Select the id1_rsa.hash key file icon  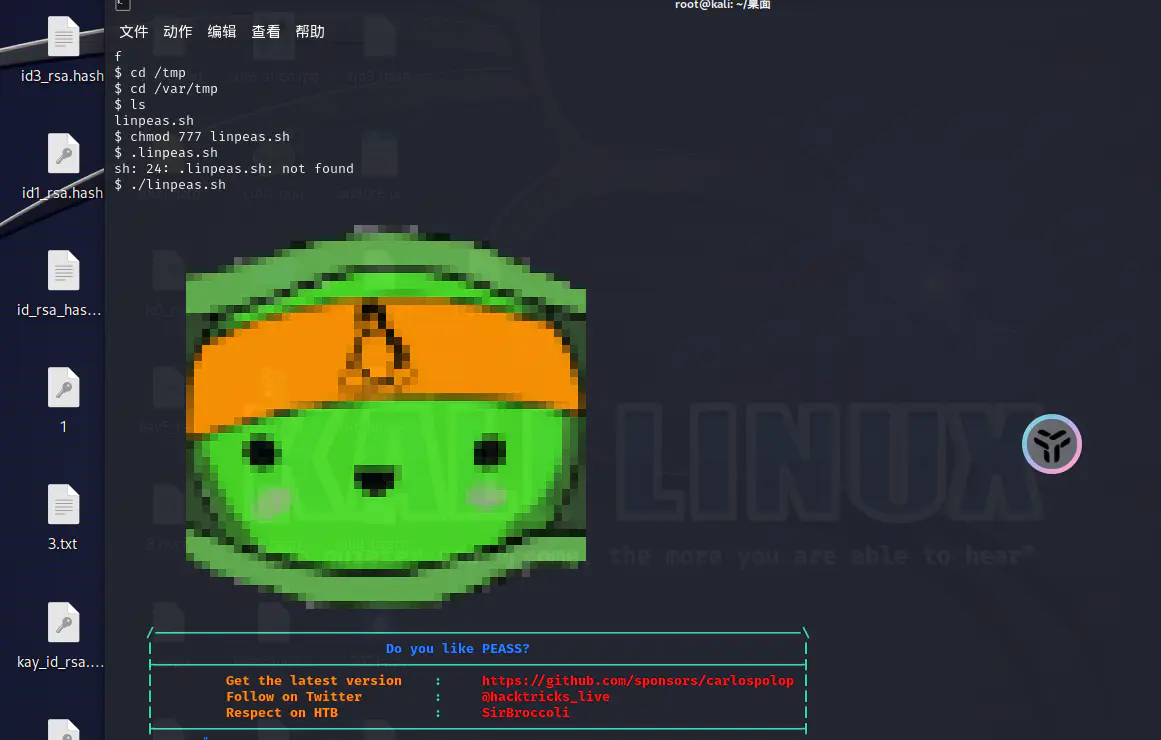click(64, 153)
